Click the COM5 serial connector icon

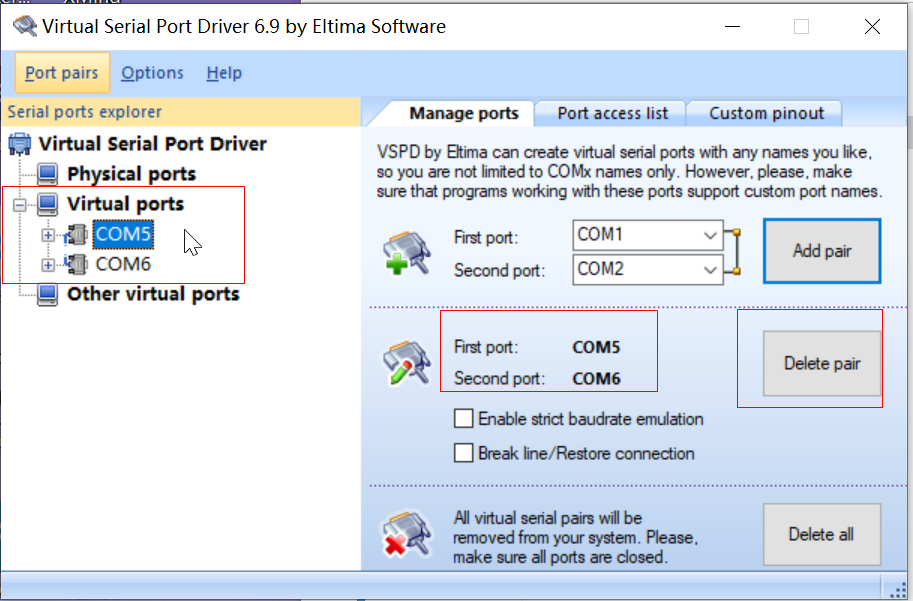pyautogui.click(x=76, y=234)
